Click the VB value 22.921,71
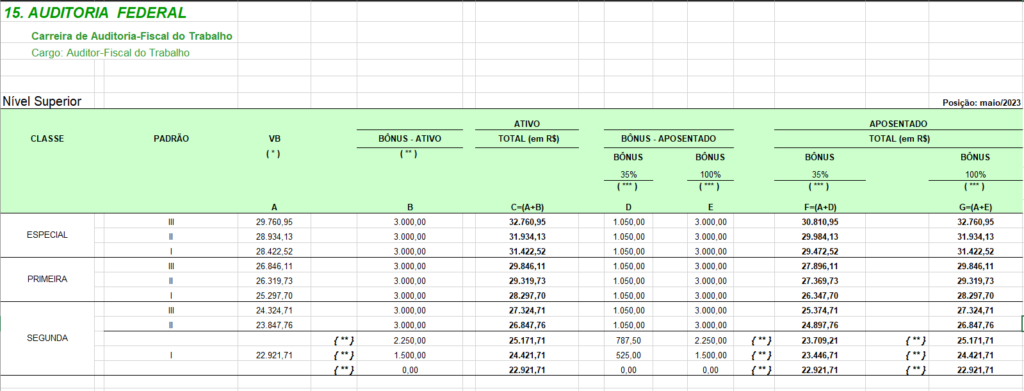 [x=274, y=355]
